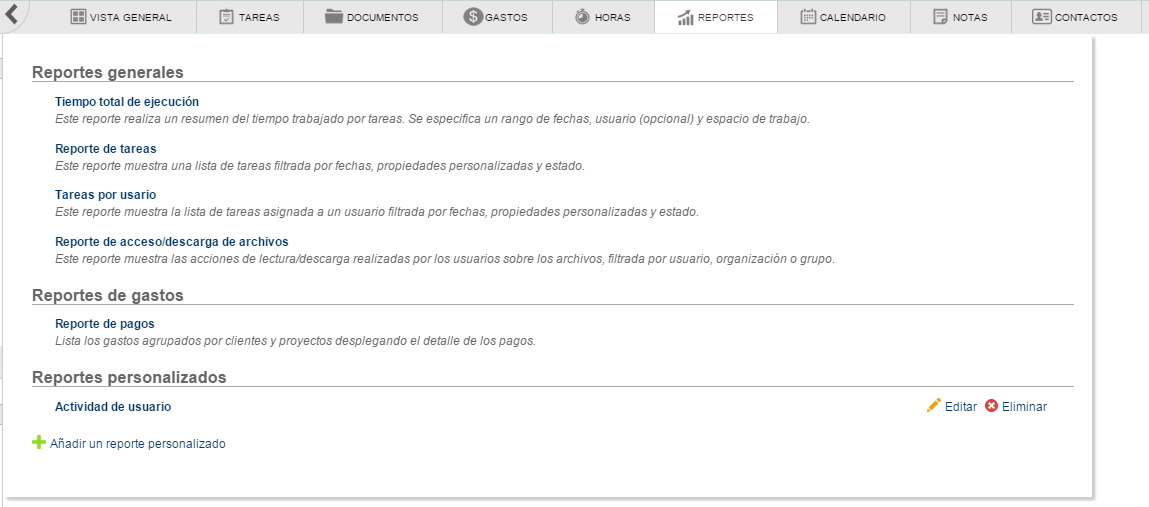The height and width of the screenshot is (507, 1149).
Task: Open the Reporte de pagos link
Action: coord(104,324)
